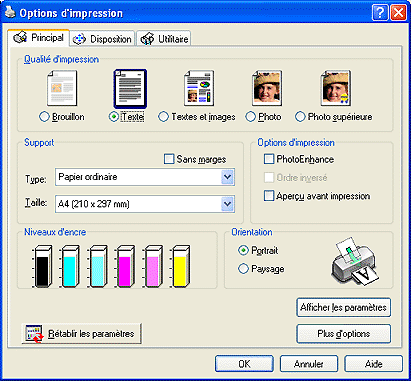This screenshot has width=411, height=381.
Task: Select the Brouillon quality document icon
Action: (x=62, y=88)
